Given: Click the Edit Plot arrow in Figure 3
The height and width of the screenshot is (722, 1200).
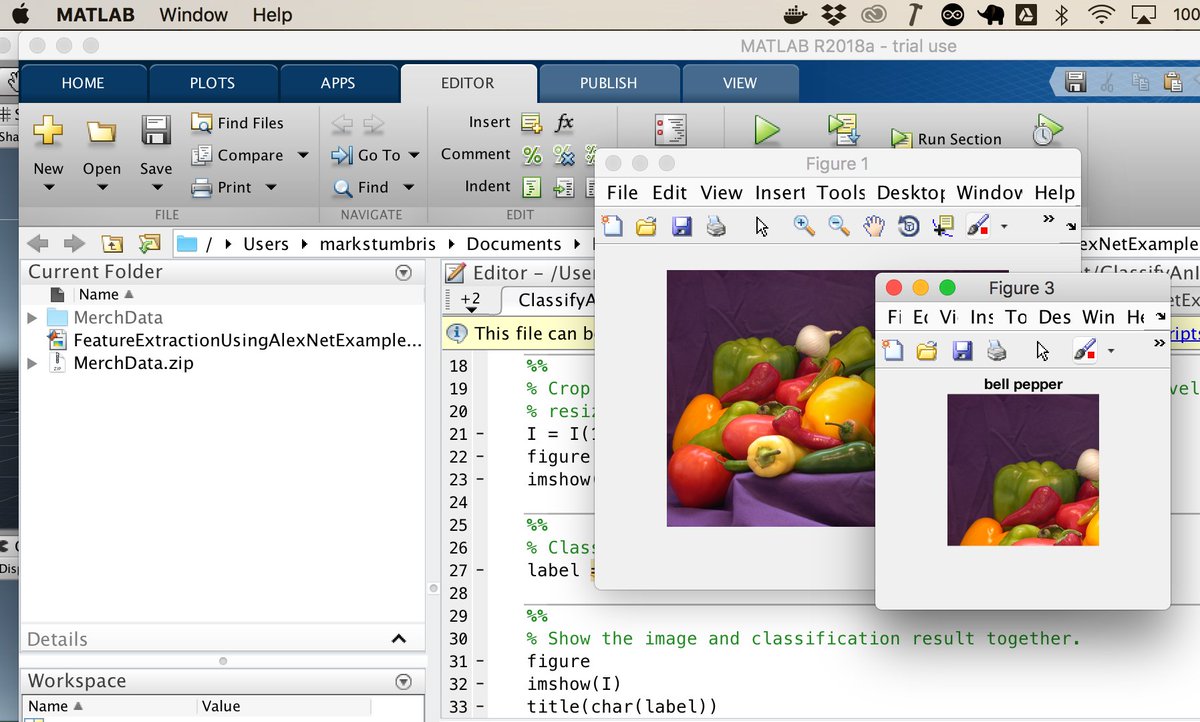Looking at the screenshot, I should [x=1042, y=350].
